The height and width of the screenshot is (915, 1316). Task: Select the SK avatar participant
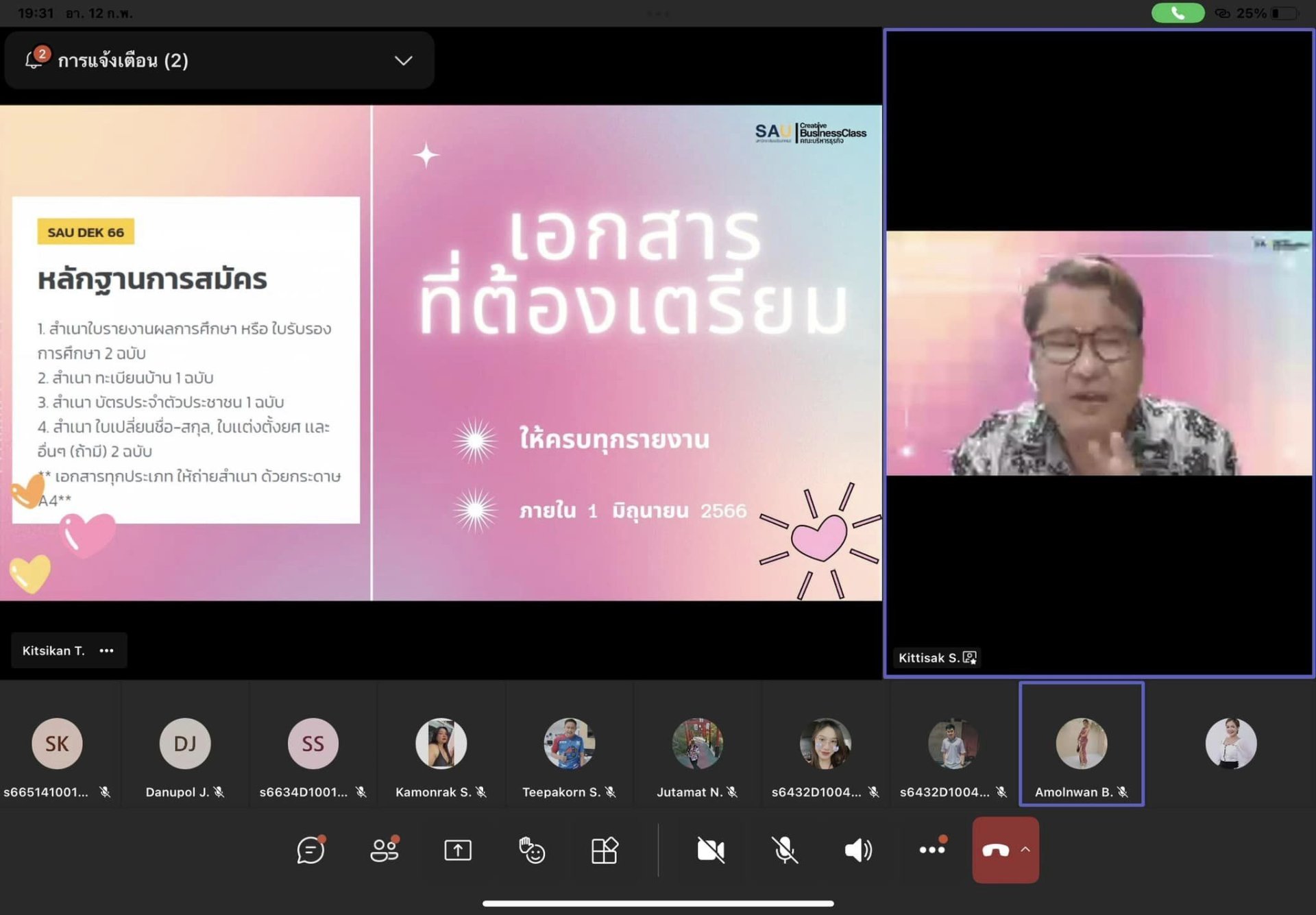click(57, 744)
